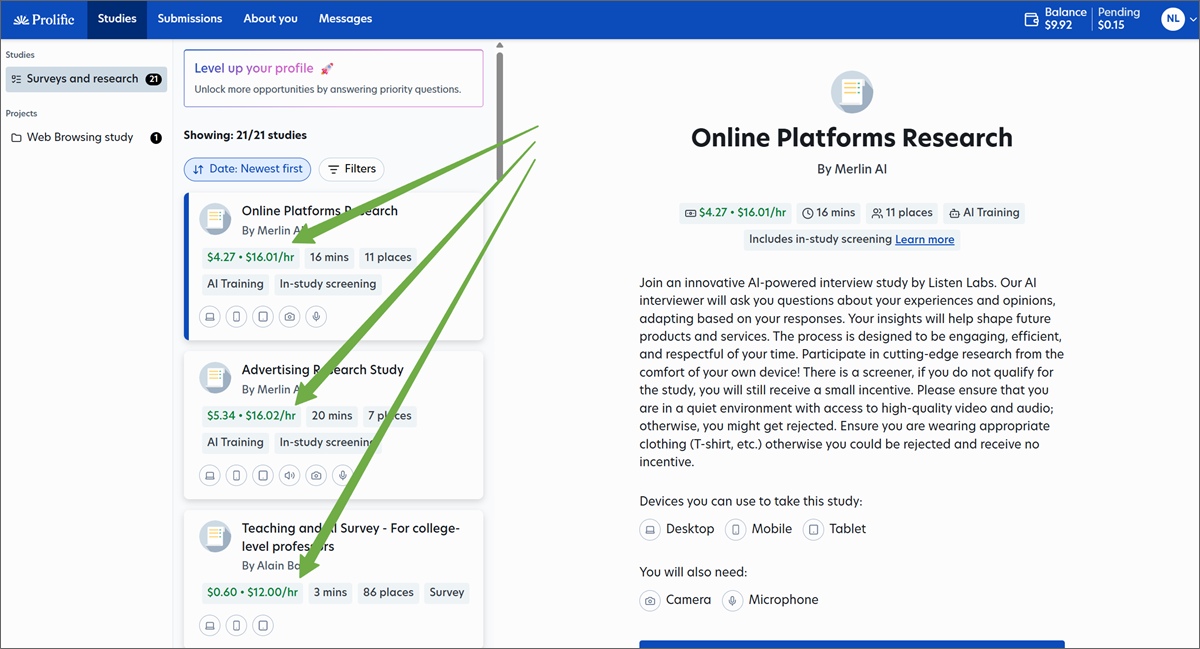
Task: Click the Microphone icon under 'You will also need'
Action: pyautogui.click(x=733, y=600)
